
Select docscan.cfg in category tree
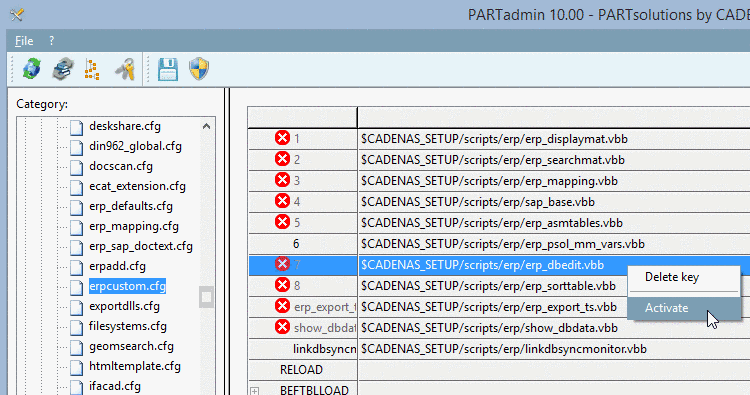(x=121, y=166)
